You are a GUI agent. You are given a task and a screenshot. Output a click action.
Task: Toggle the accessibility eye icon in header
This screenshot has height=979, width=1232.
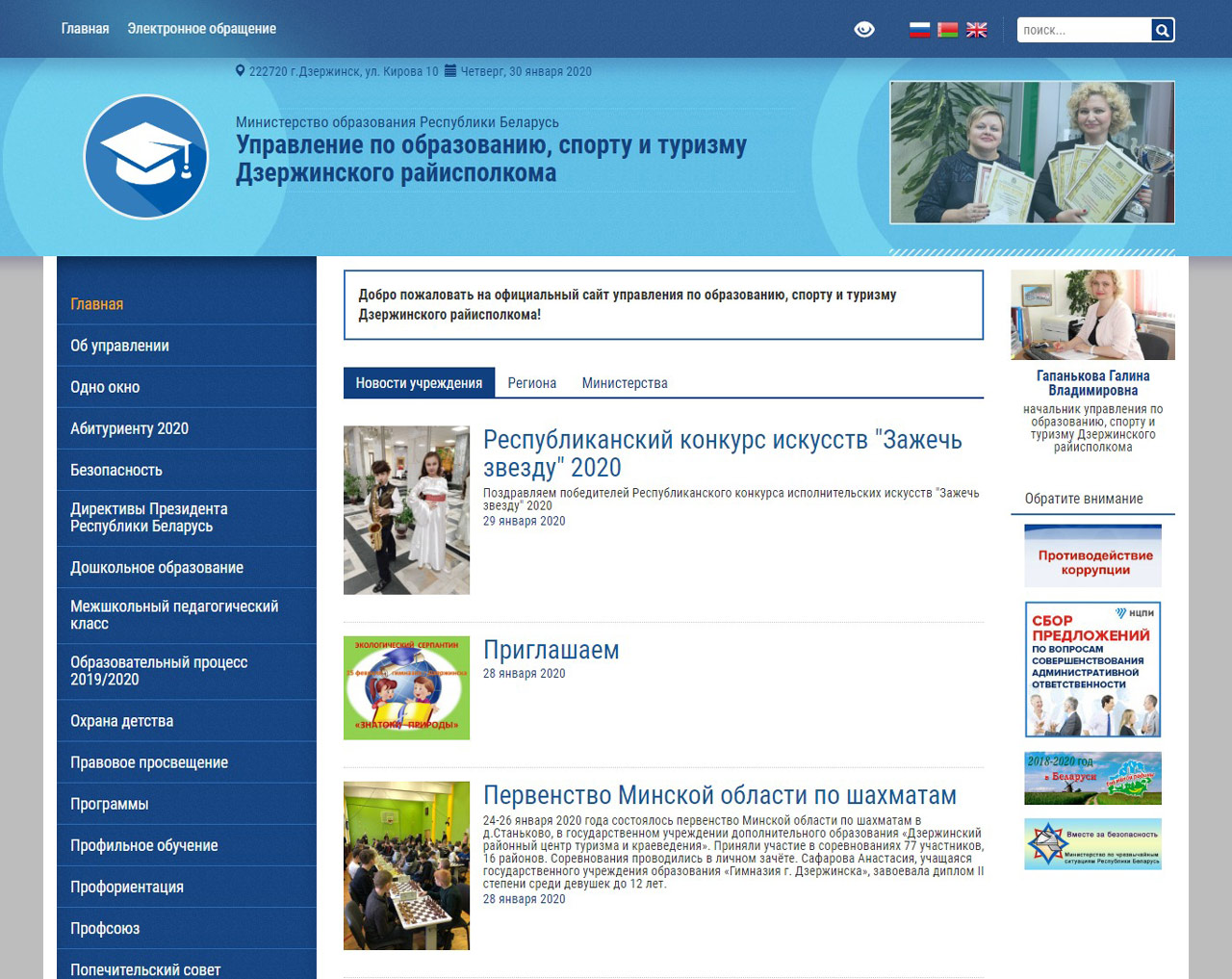[864, 30]
